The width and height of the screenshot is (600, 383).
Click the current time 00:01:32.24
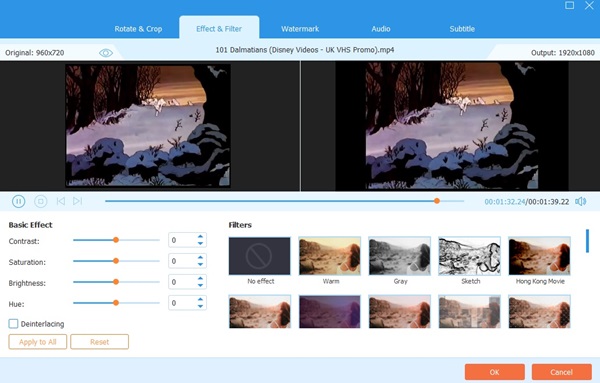tap(505, 202)
